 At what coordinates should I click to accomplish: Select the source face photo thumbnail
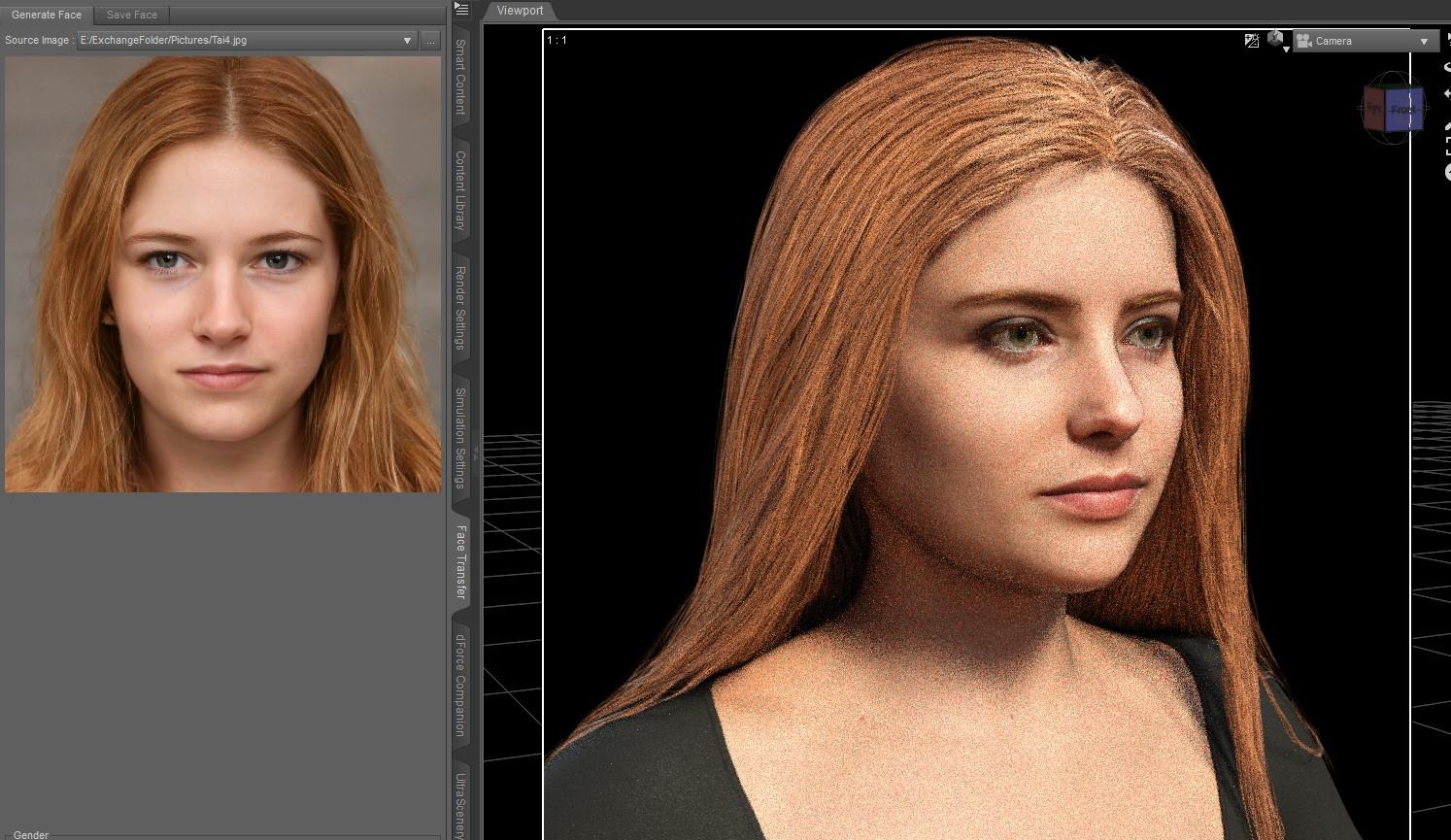point(222,274)
